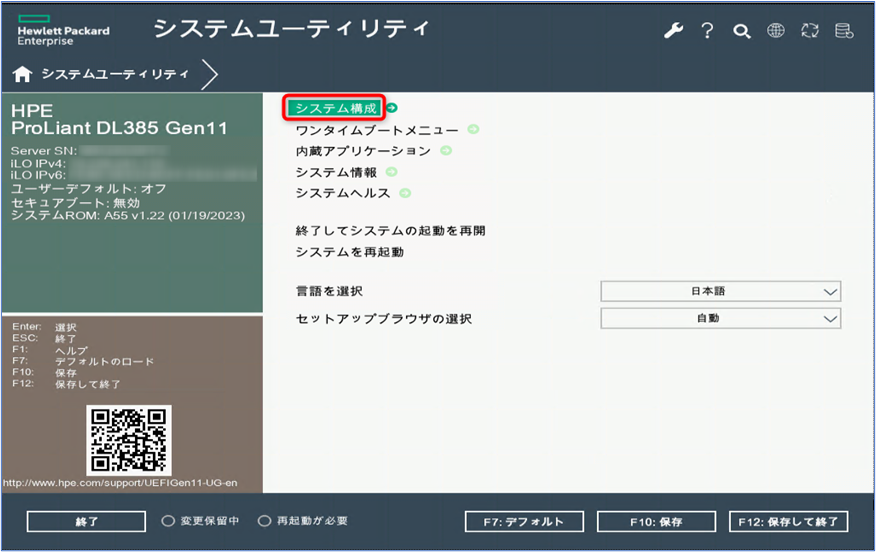
Task: Click the F12: 保存して終了 button
Action: point(788,522)
